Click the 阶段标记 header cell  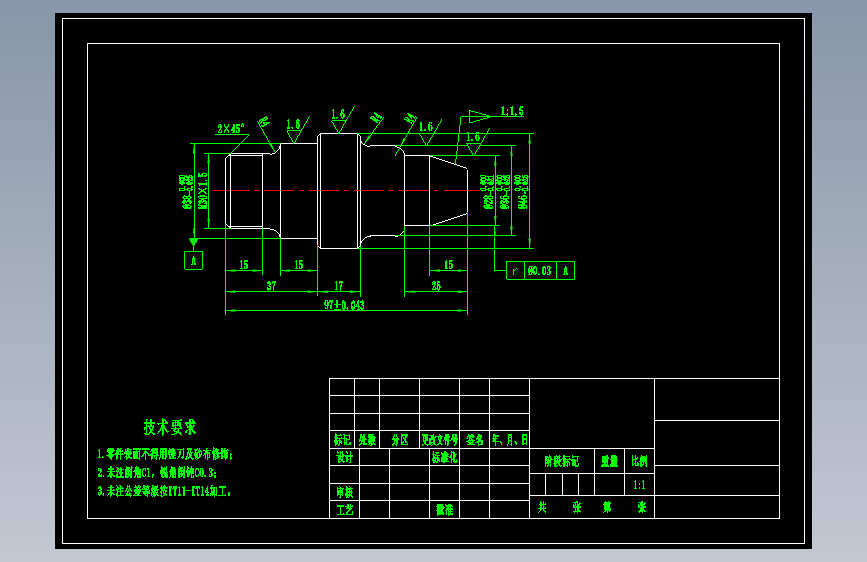(562, 461)
